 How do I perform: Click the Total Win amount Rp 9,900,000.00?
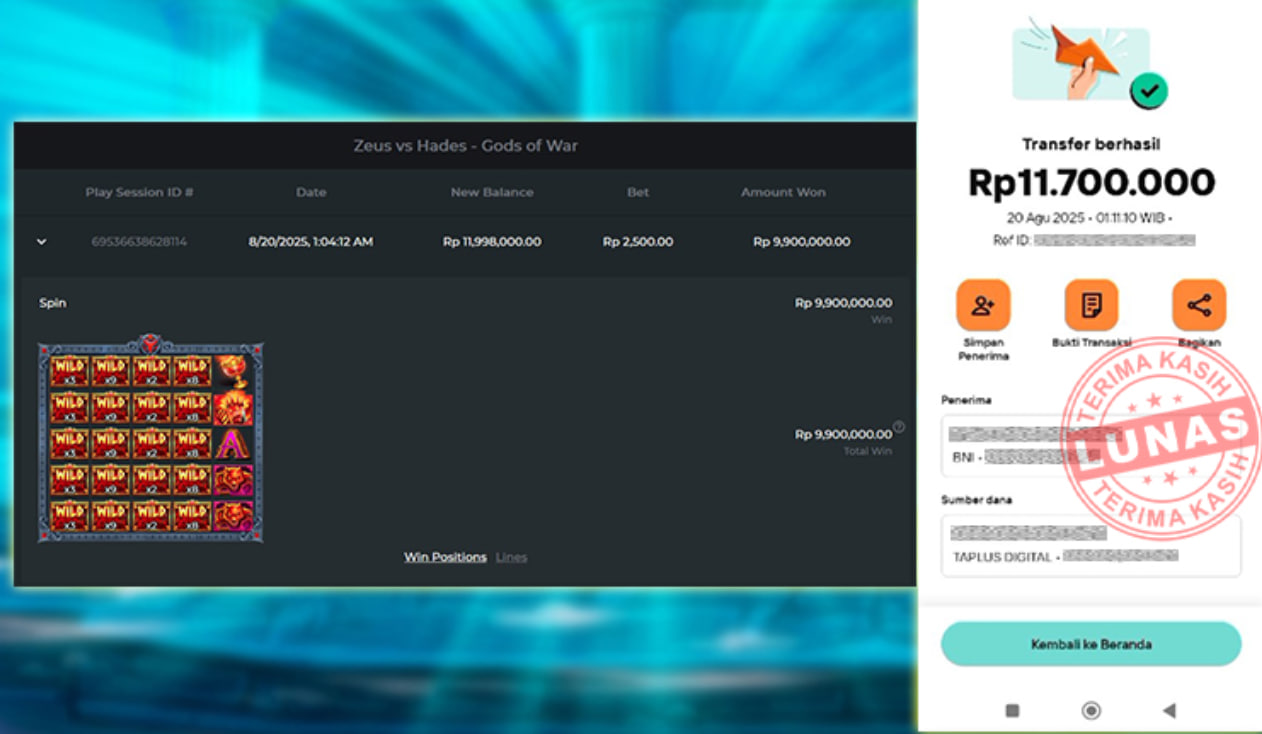point(843,434)
